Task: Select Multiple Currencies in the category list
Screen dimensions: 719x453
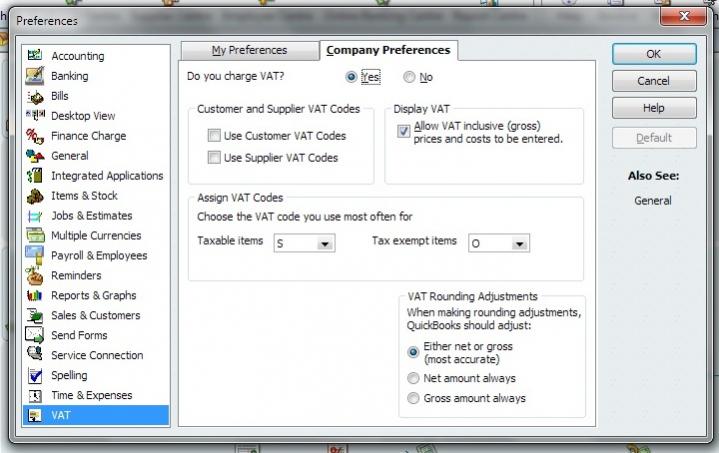Action: click(98, 236)
